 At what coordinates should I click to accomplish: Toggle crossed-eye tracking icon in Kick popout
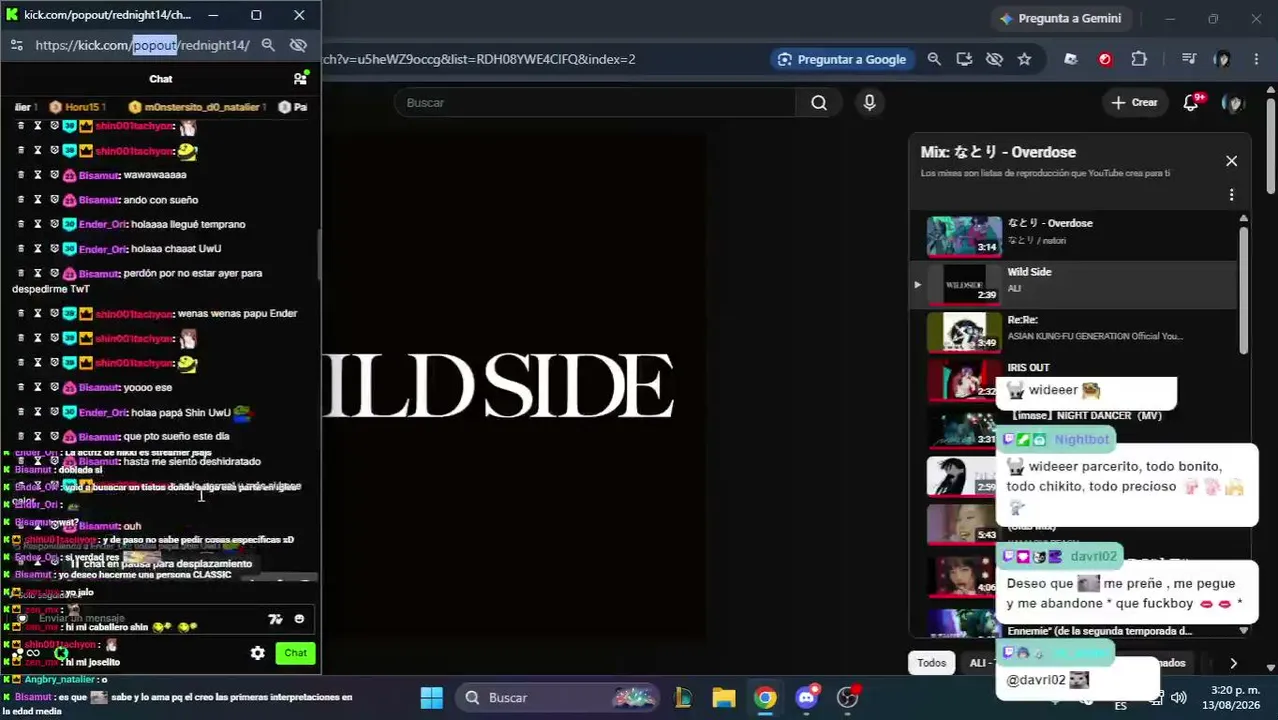(x=298, y=45)
